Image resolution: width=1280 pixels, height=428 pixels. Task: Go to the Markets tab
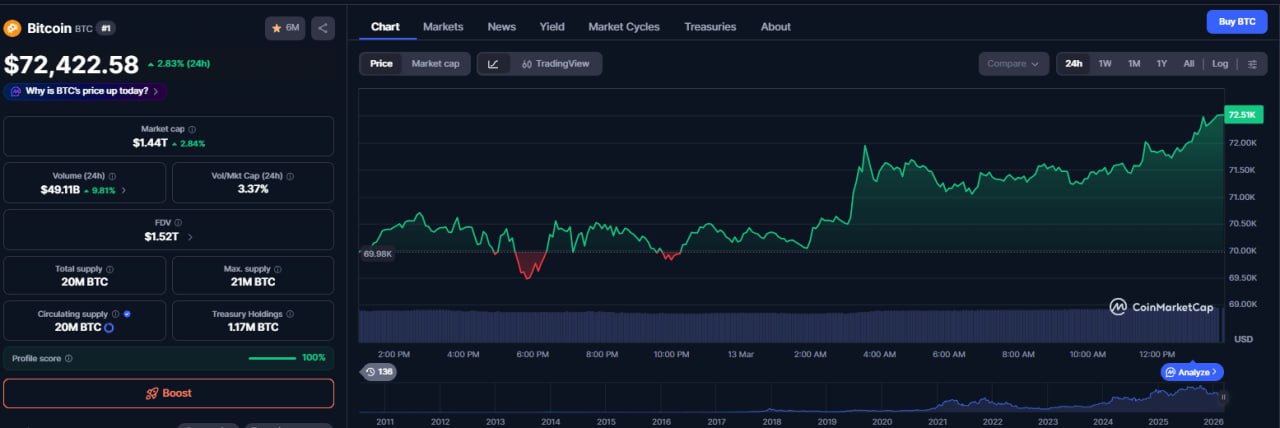(443, 27)
